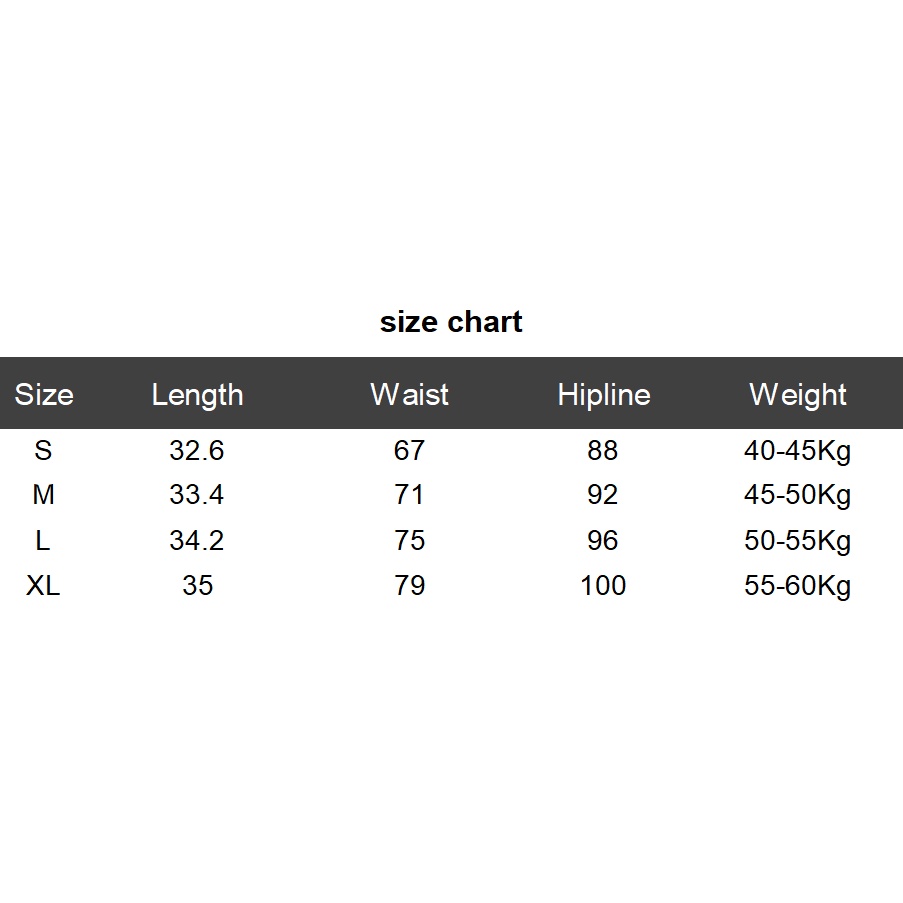Click the 34.2 length value
Screen dimensions: 903x903
click(197, 540)
